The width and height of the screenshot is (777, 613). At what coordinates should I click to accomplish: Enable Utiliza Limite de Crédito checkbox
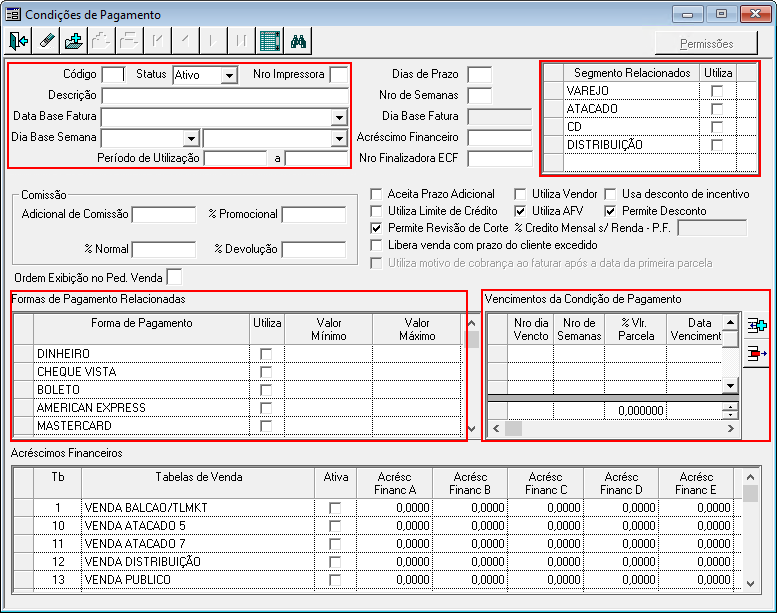click(377, 211)
